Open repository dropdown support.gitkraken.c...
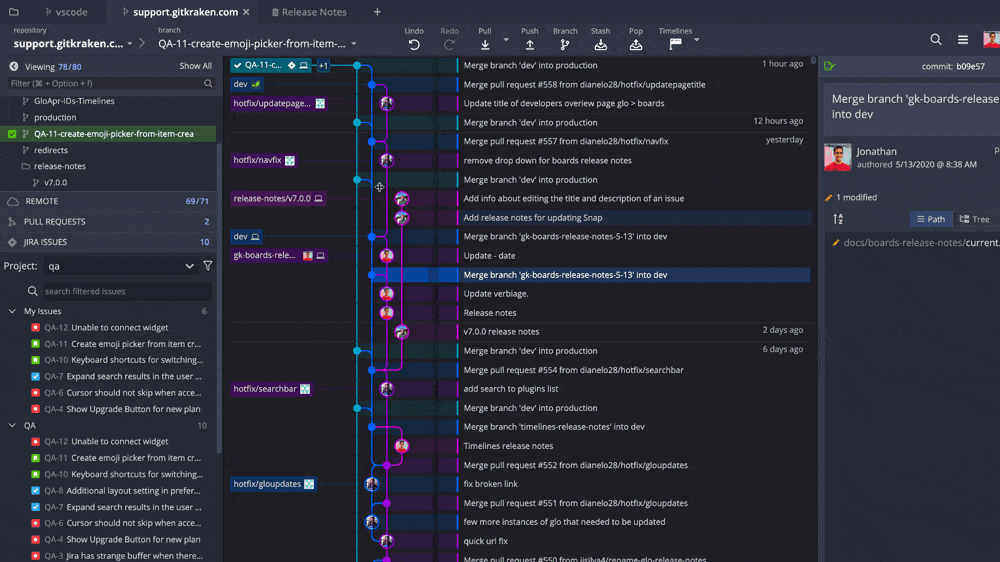The width and height of the screenshot is (1000, 562). click(73, 43)
